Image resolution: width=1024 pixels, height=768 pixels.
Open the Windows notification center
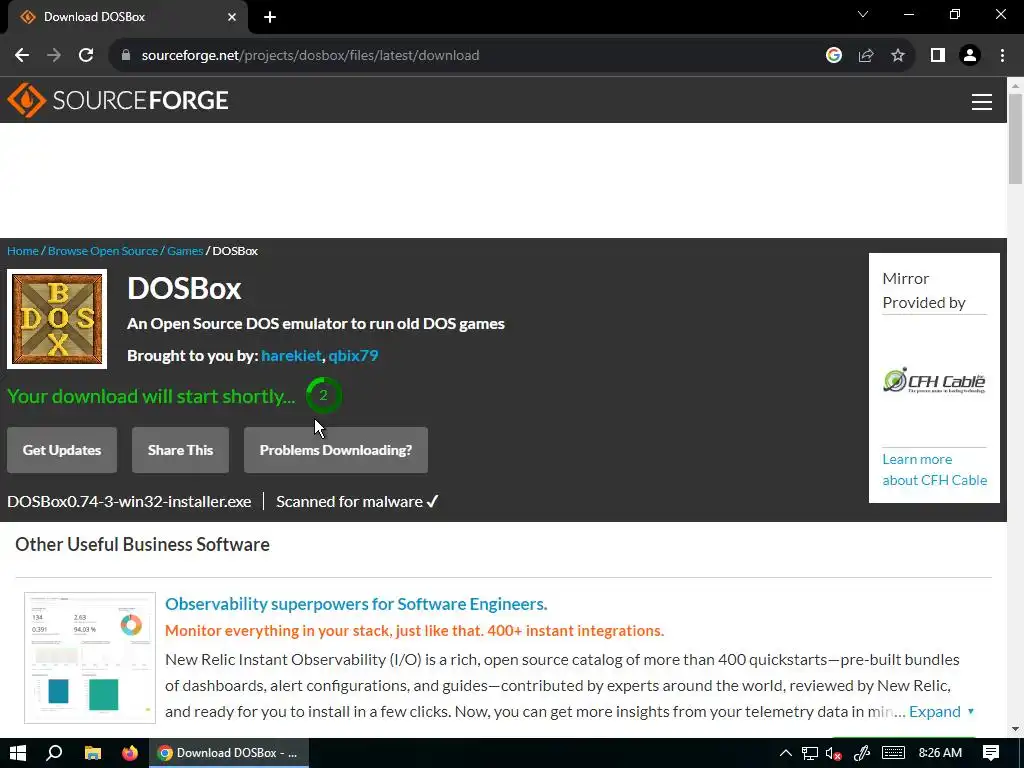(x=991, y=753)
